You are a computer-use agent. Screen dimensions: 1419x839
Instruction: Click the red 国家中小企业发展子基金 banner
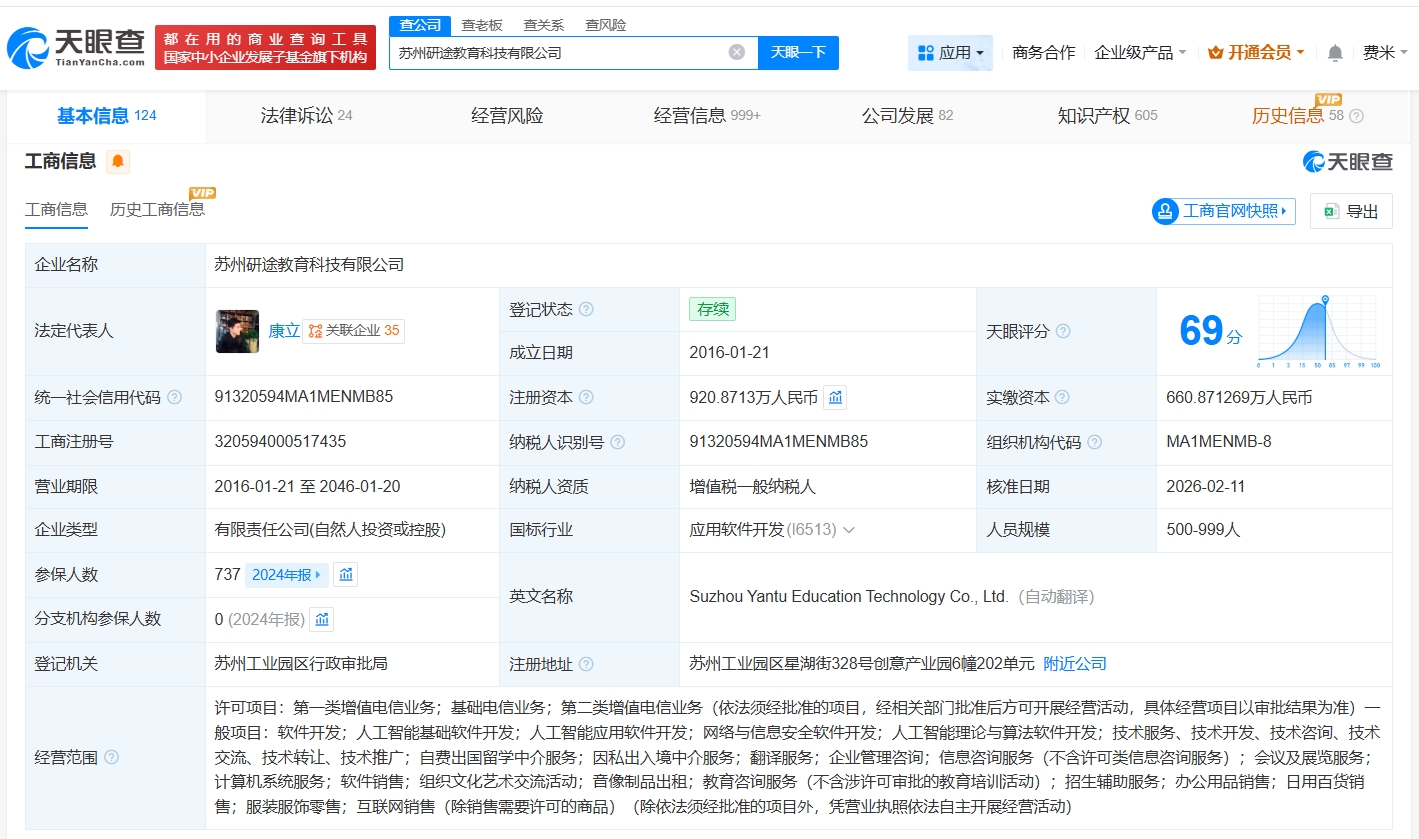click(x=265, y=47)
